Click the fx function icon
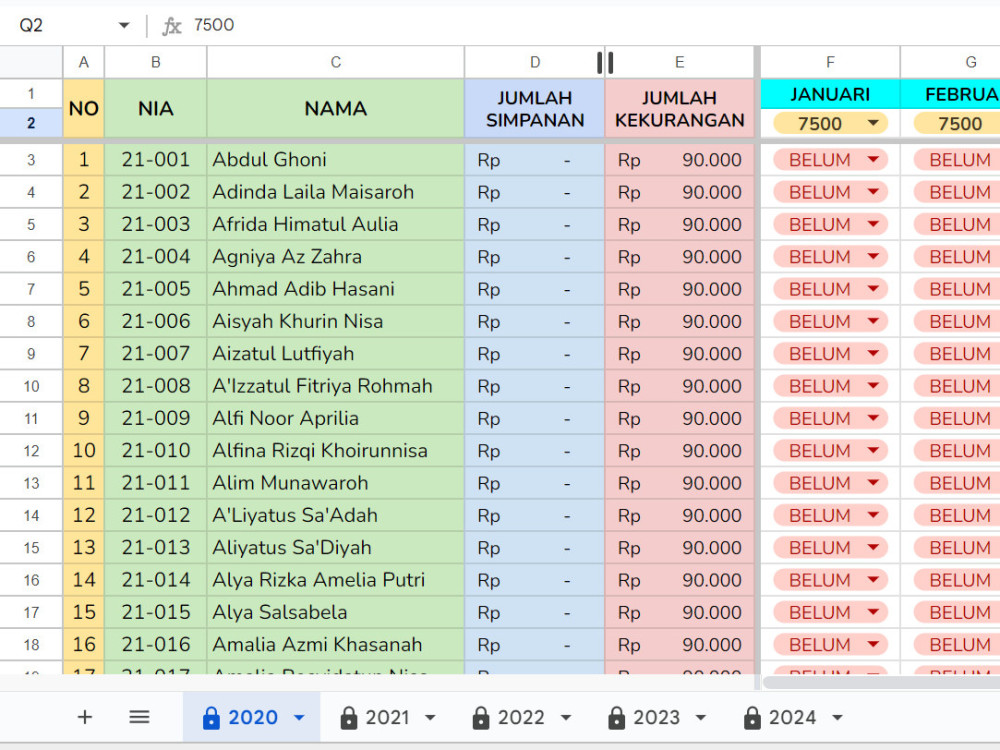 (x=172, y=26)
